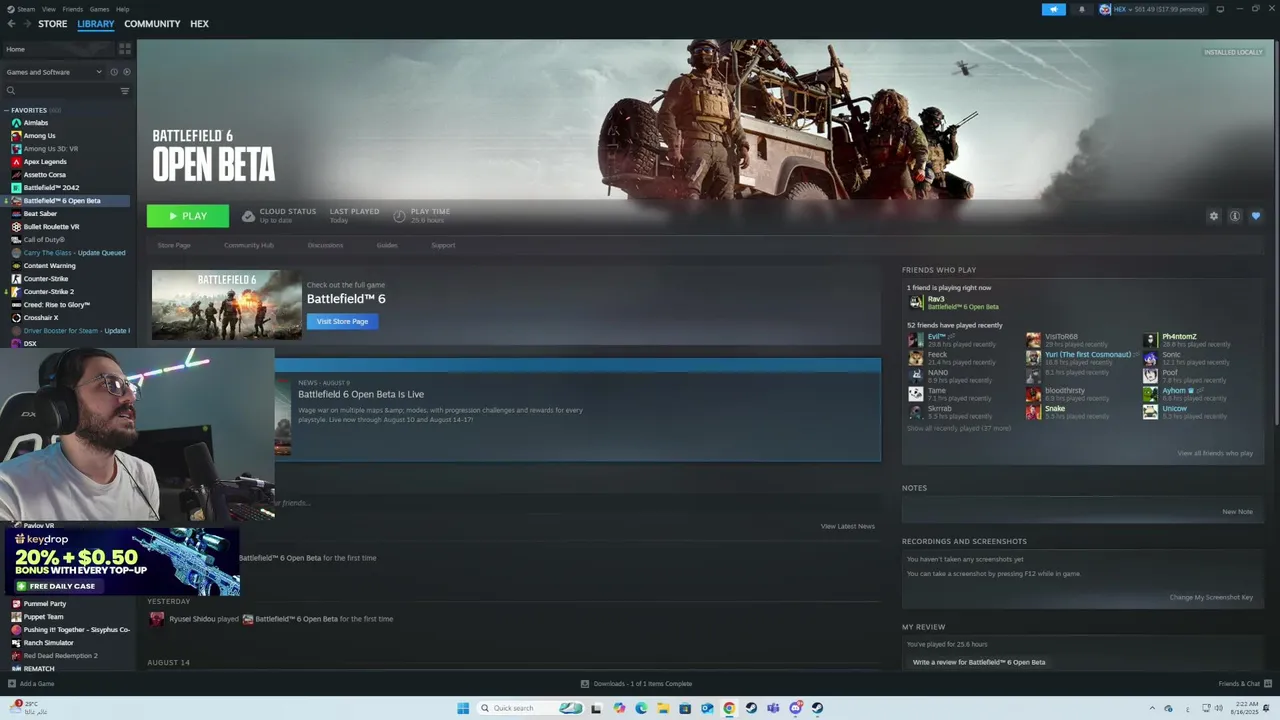This screenshot has height=720, width=1280.
Task: Open the Games menu
Action: click(99, 9)
